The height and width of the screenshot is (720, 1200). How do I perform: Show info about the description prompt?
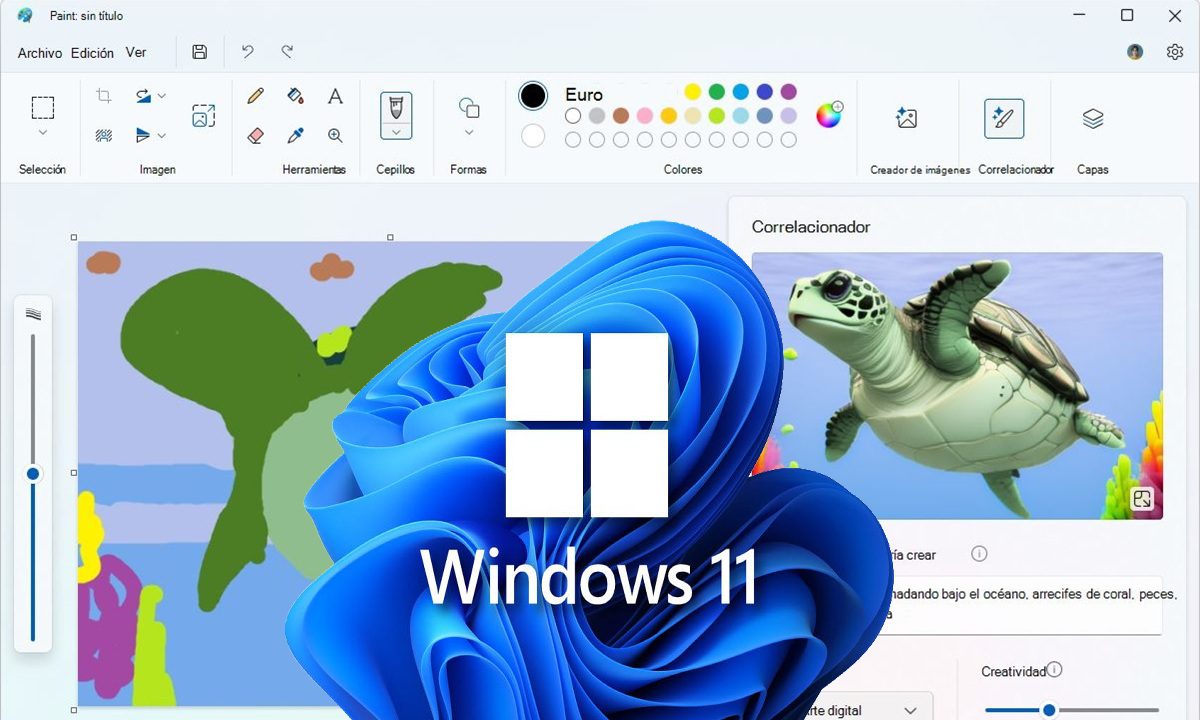(980, 554)
